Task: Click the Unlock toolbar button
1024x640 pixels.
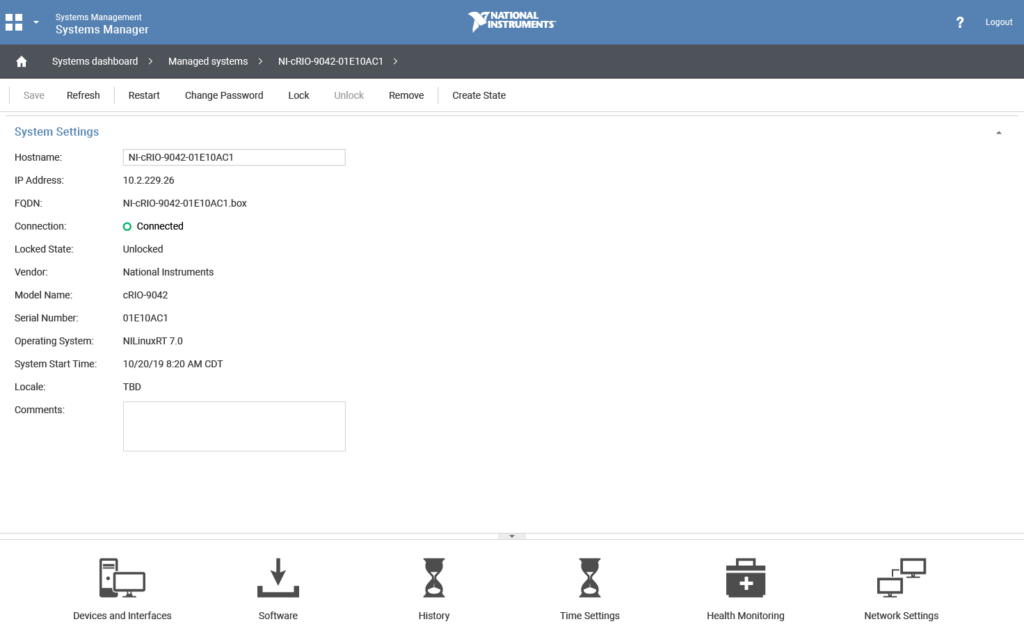Action: click(x=349, y=95)
